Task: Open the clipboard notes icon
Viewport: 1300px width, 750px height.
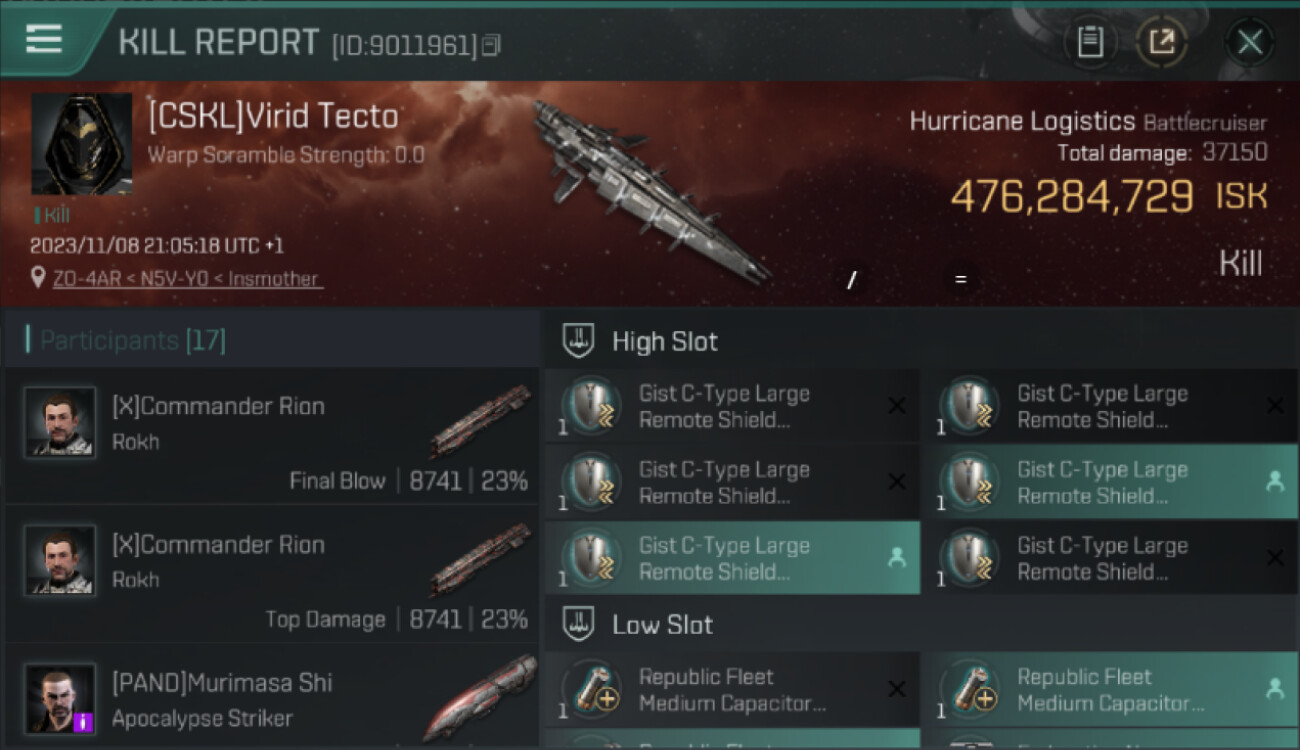Action: tap(1089, 42)
